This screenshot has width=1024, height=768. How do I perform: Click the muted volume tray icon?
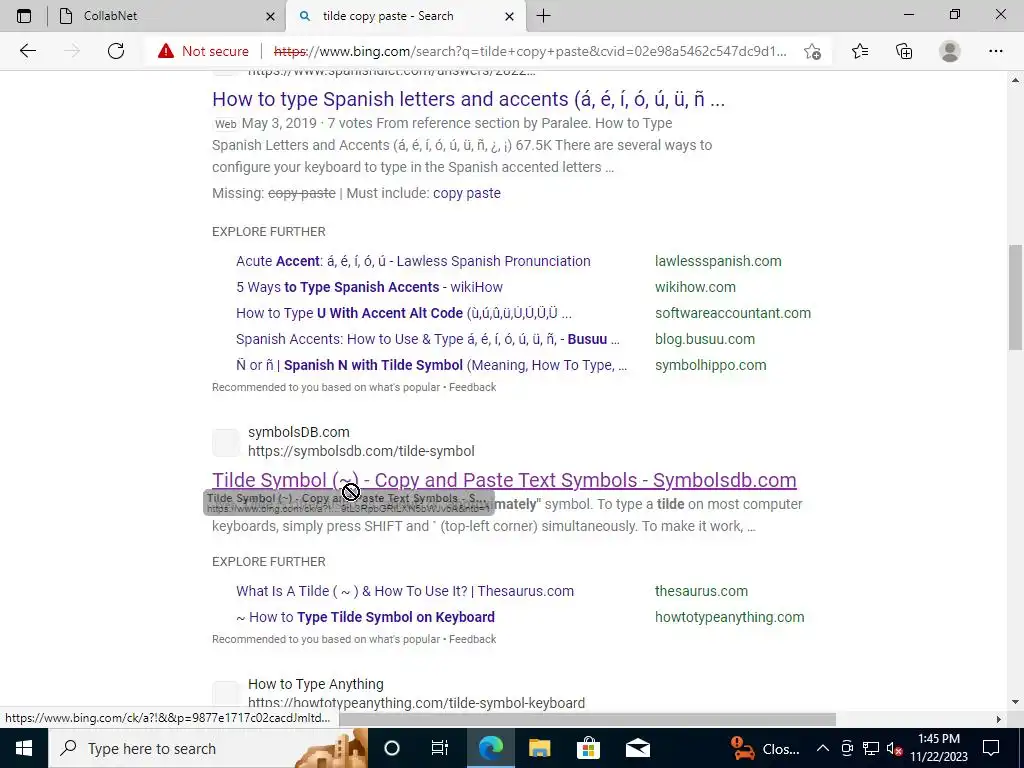coord(895,748)
